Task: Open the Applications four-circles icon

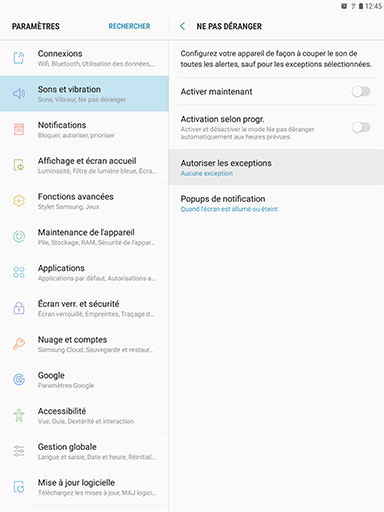Action: (19, 272)
